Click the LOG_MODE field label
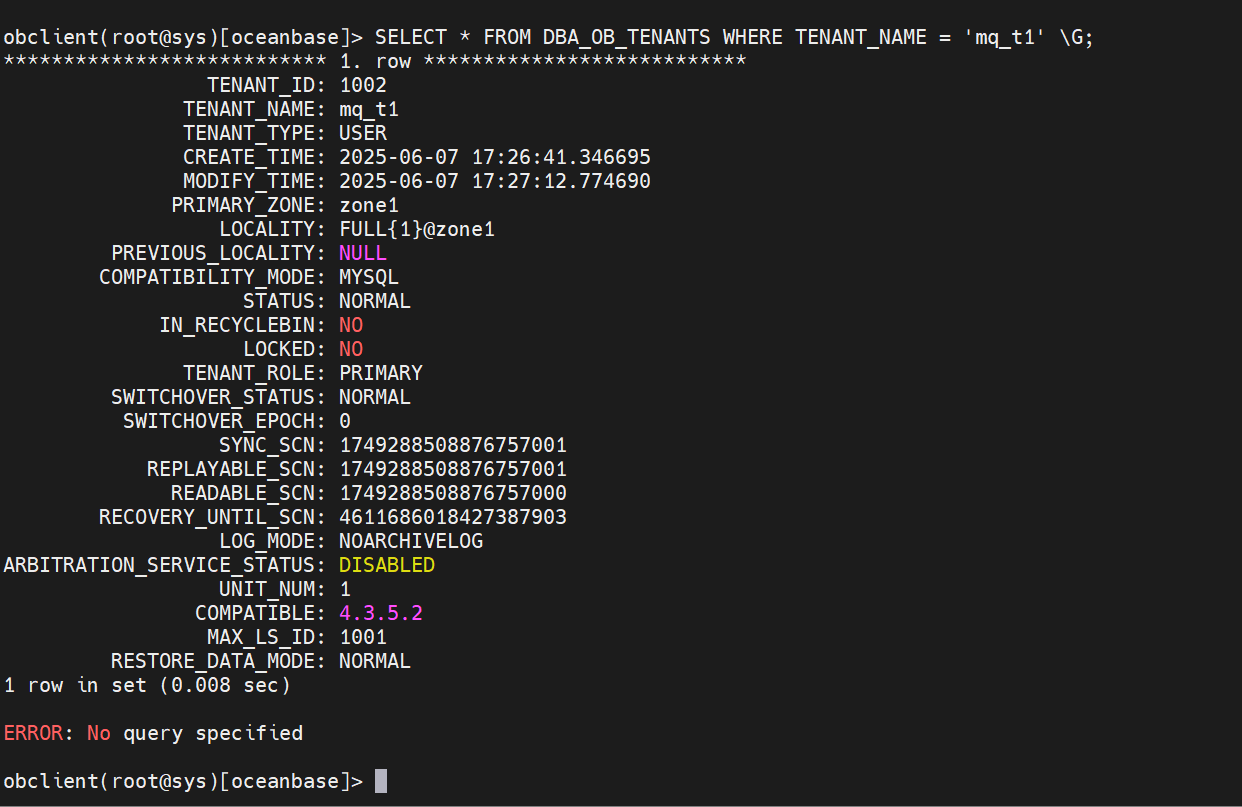This screenshot has height=807, width=1242. pyautogui.click(x=273, y=541)
